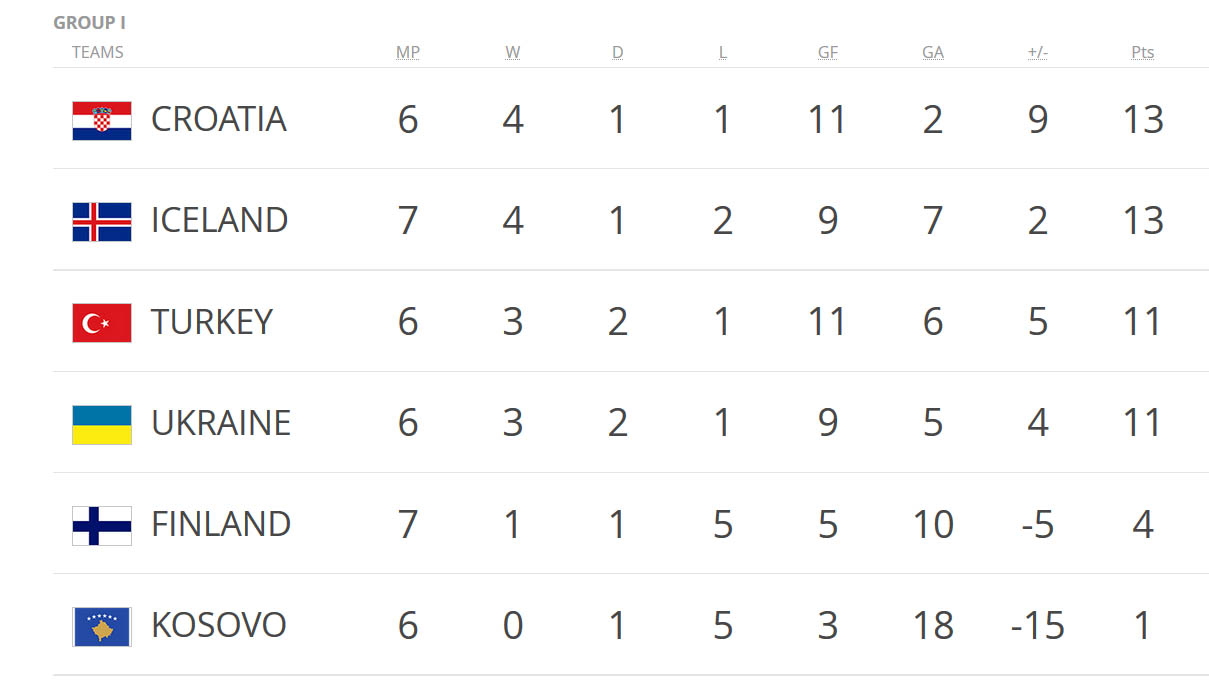Click the W column header

(513, 53)
